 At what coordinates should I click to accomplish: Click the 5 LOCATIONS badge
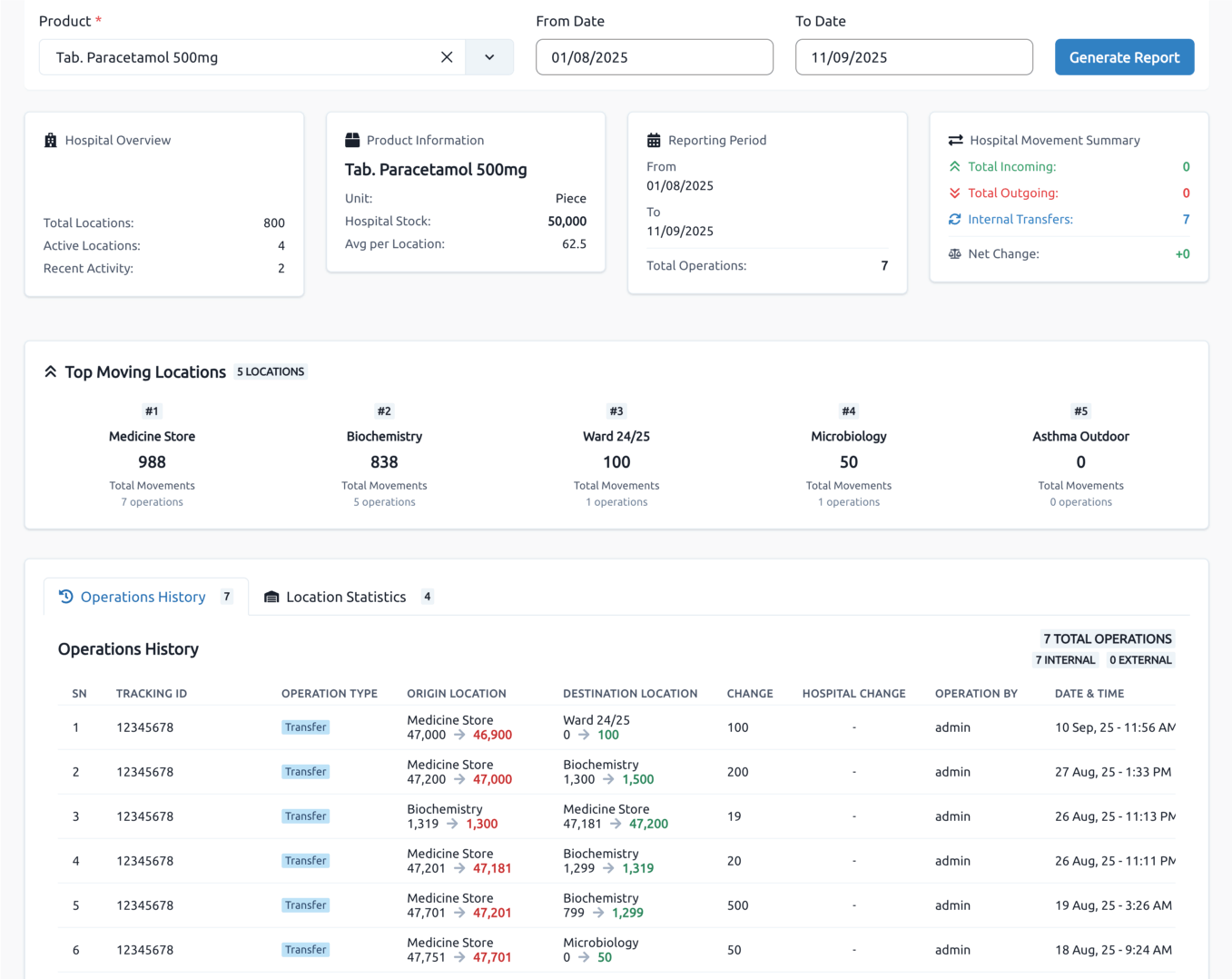click(x=271, y=371)
